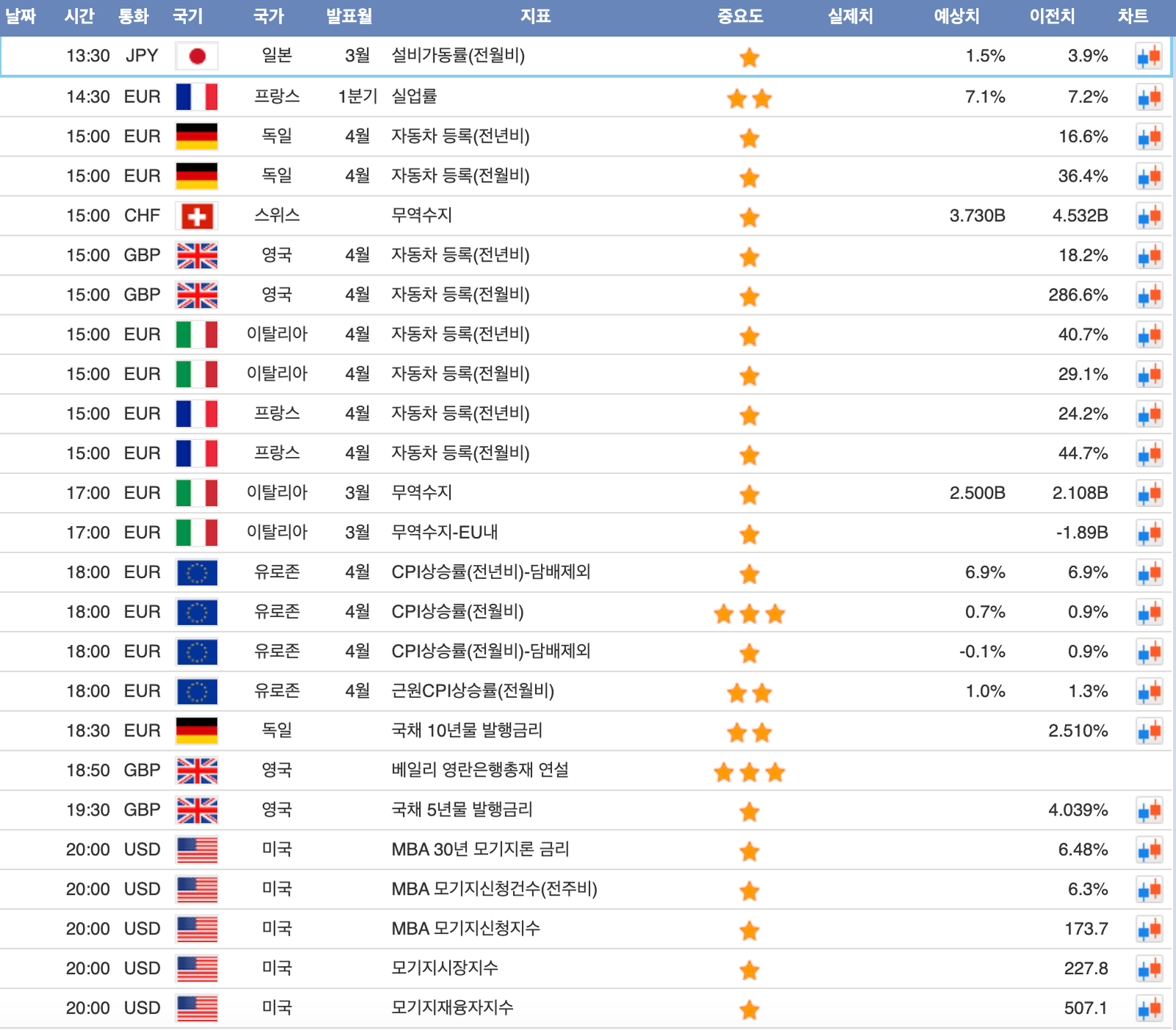Sort by 중요도 column header
1176x1030 pixels.
pos(740,16)
